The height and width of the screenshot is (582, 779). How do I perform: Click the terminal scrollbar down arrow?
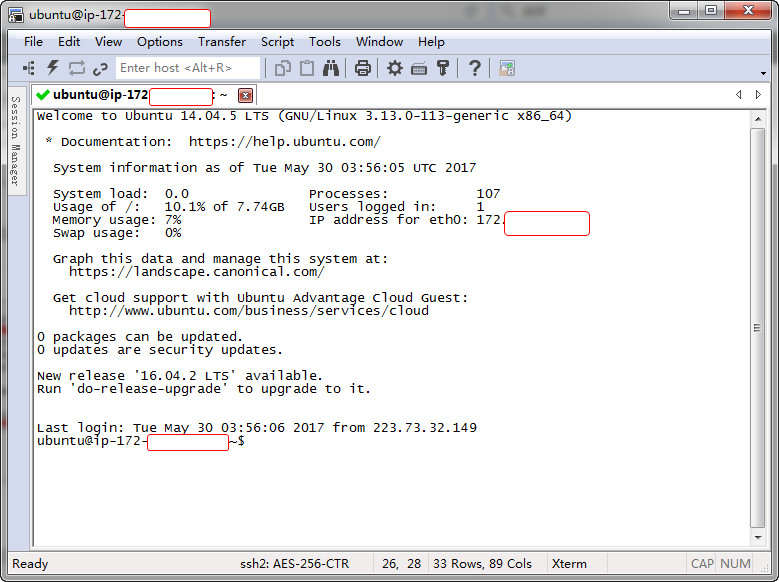click(757, 539)
